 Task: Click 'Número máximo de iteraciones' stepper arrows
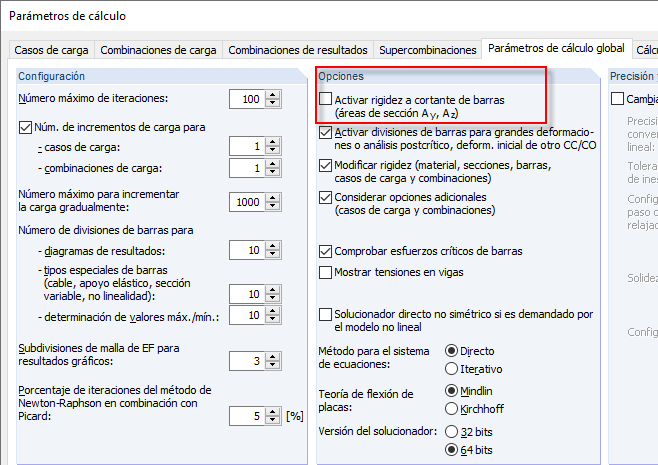click(x=270, y=99)
